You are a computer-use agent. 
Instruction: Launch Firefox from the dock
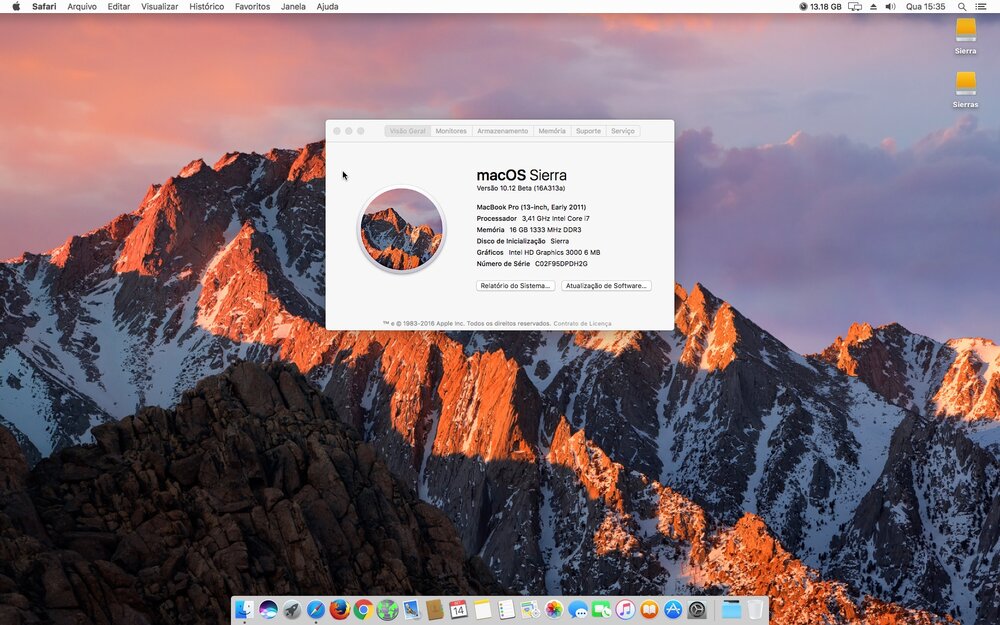340,609
